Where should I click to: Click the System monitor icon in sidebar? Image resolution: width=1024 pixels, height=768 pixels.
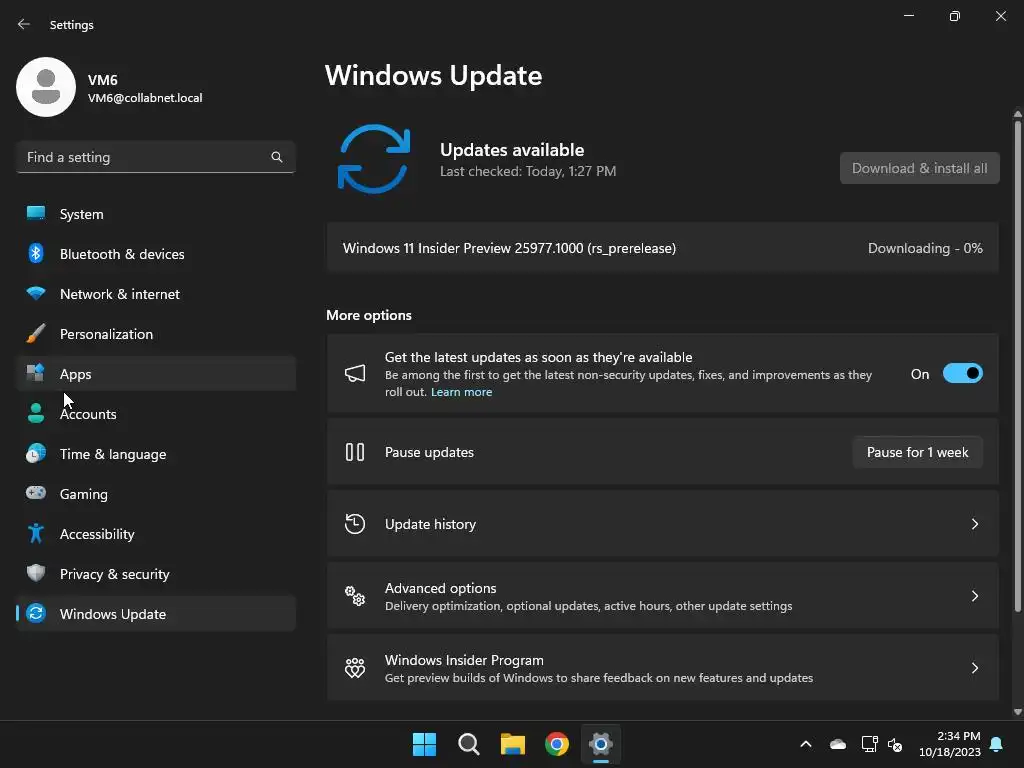point(36,213)
